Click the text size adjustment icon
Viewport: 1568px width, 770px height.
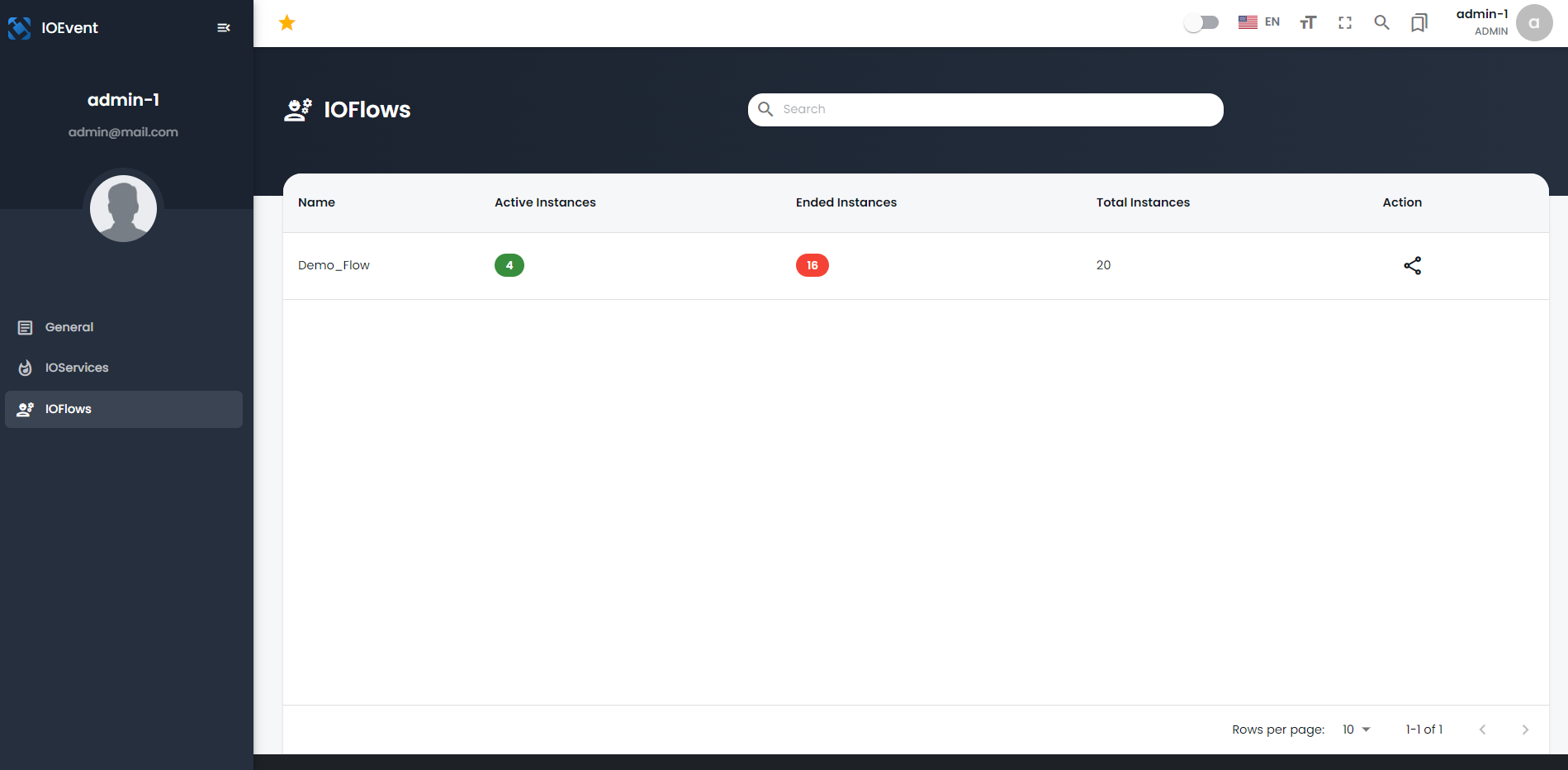(1307, 22)
